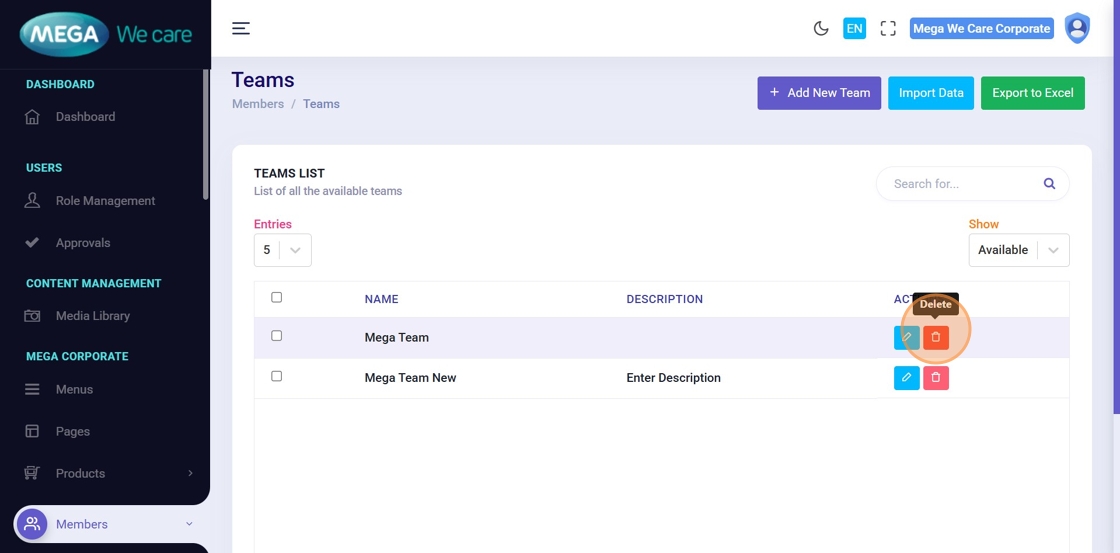Open the Entries count dropdown
The height and width of the screenshot is (553, 1120).
coord(283,250)
